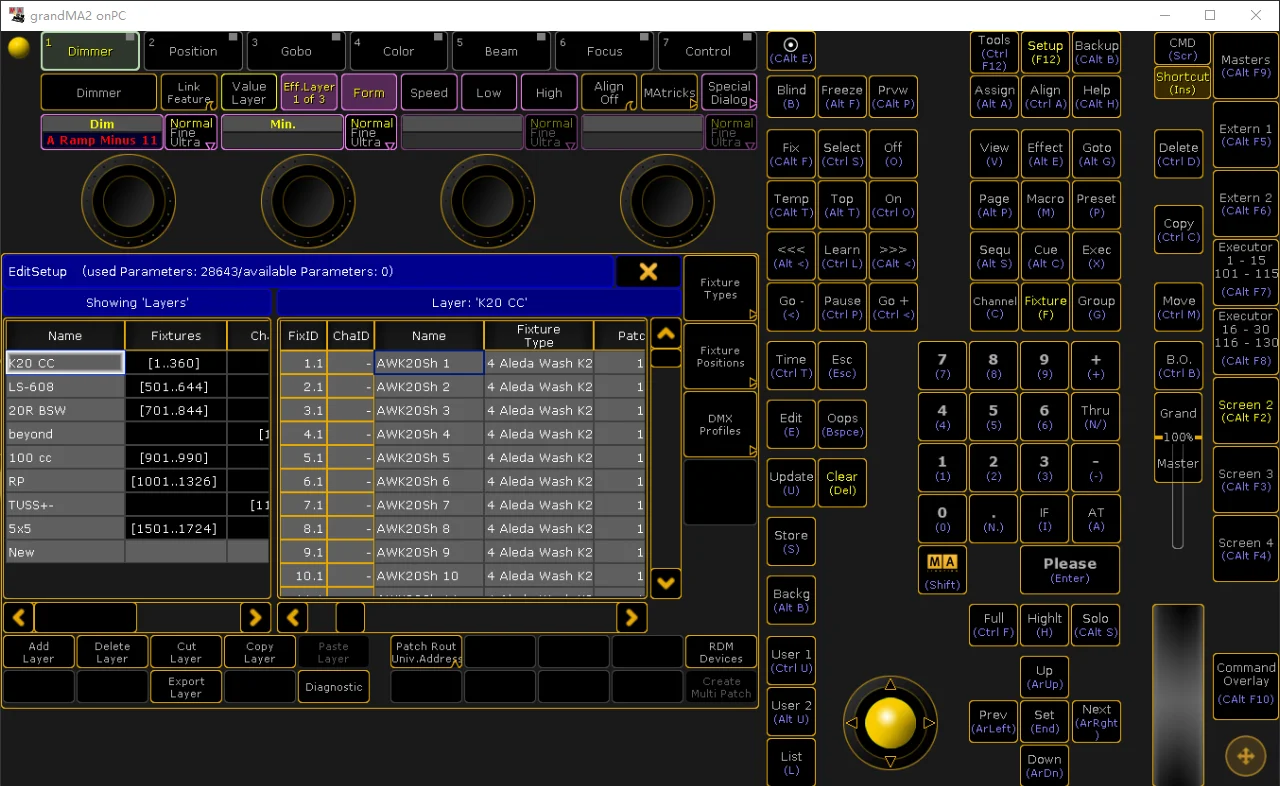Click the down chevron below the fixture list

666,582
